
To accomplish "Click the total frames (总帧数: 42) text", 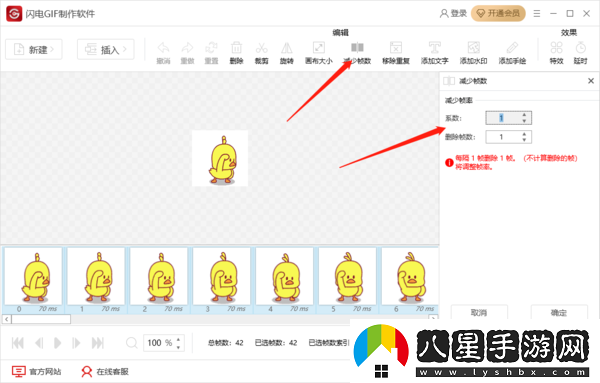I will (x=225, y=343).
